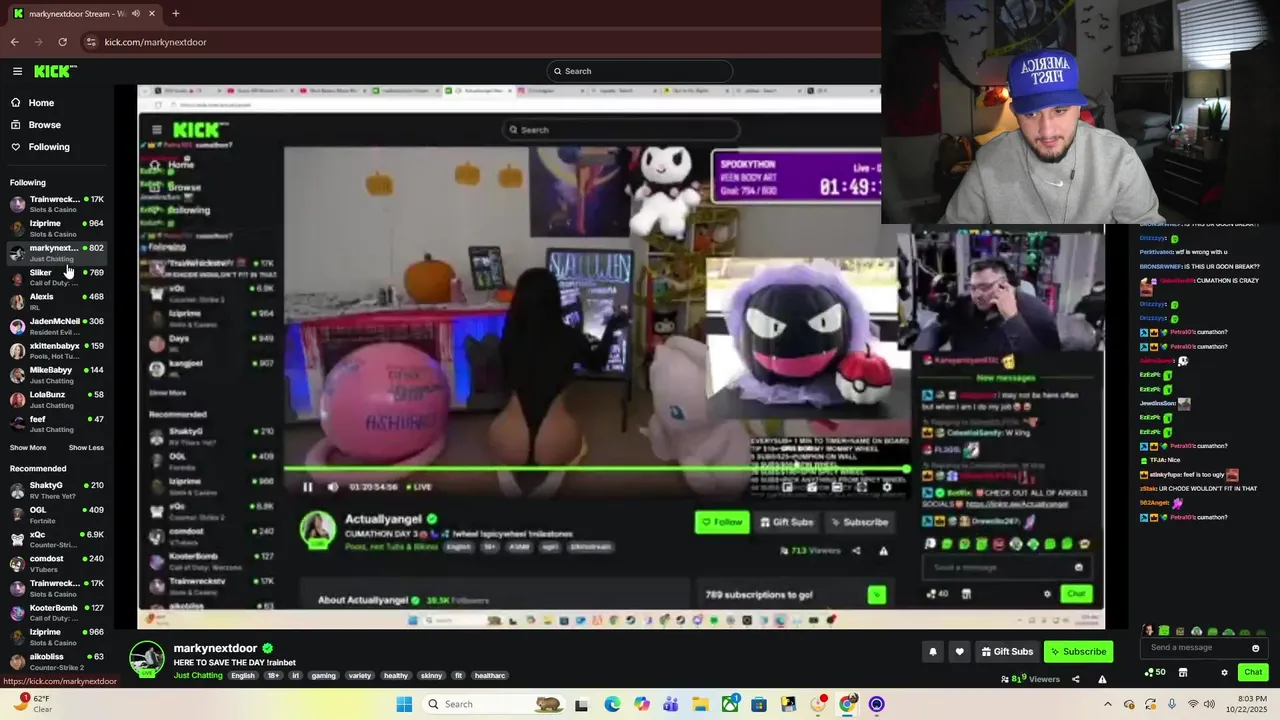Viewport: 1280px width, 720px height.
Task: Toggle follow with the heart button
Action: pos(960,652)
